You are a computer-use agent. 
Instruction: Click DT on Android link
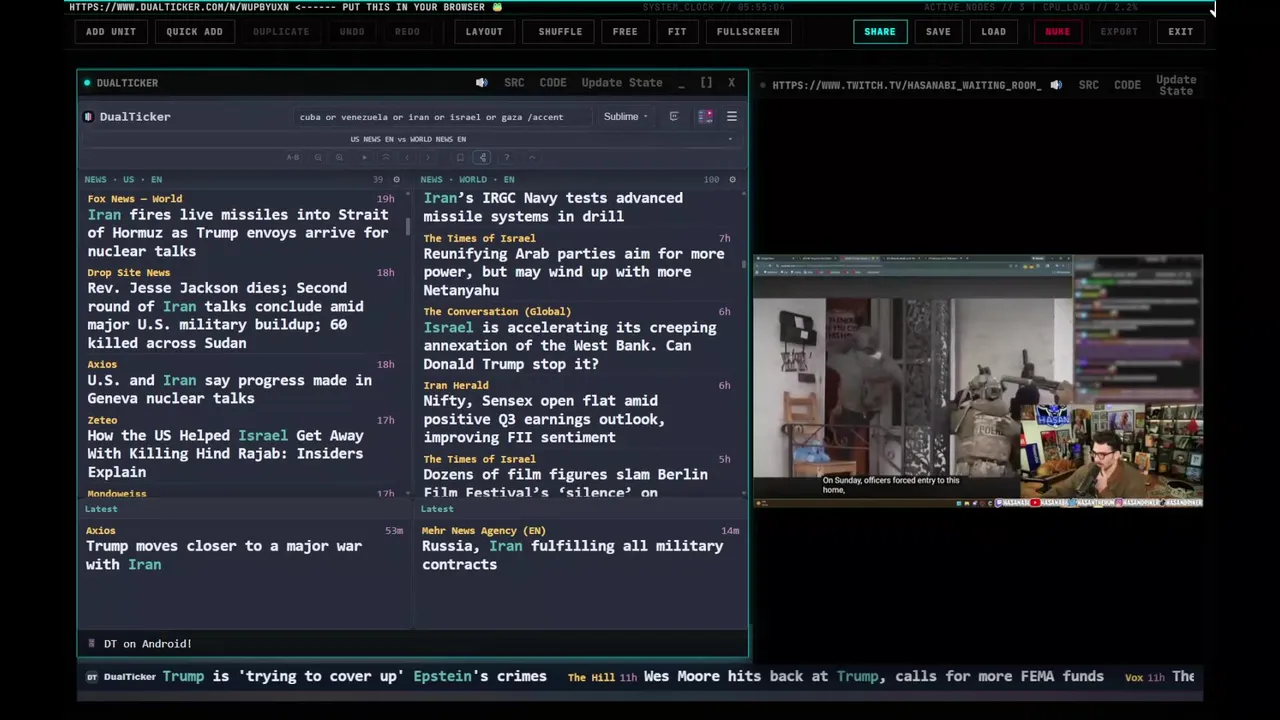tap(147, 644)
